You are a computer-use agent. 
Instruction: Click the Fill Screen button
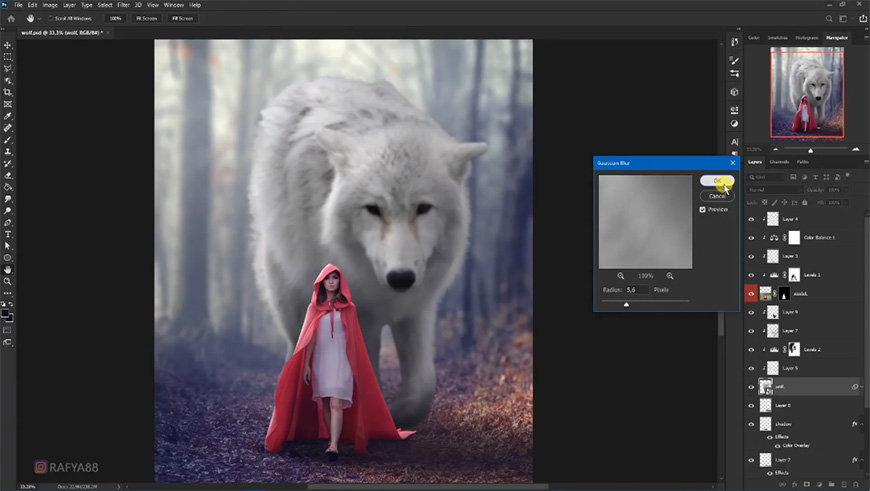click(x=182, y=18)
